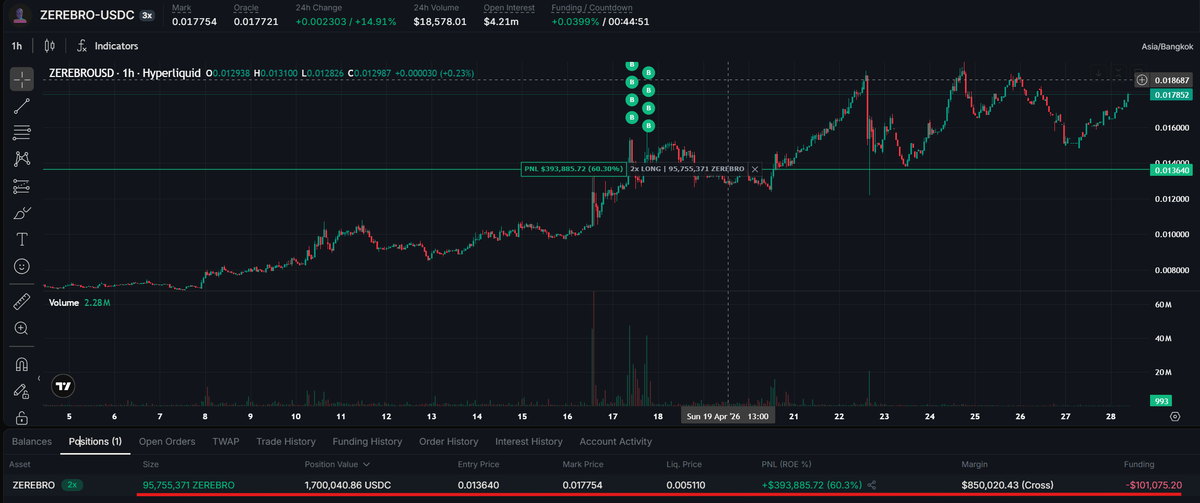Open the Indicators menu
The image size is (1200, 503).
(x=107, y=46)
